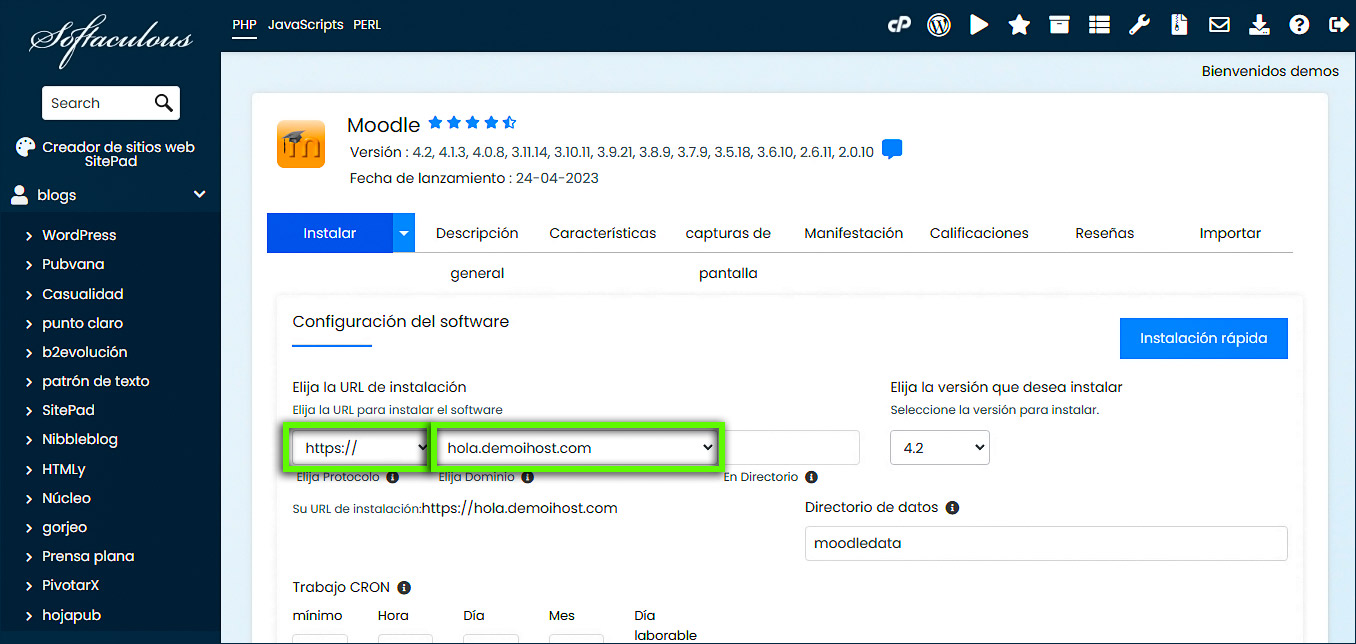Viewport: 1356px width, 644px height.
Task: Open the demos play icon in toolbar
Action: [978, 24]
